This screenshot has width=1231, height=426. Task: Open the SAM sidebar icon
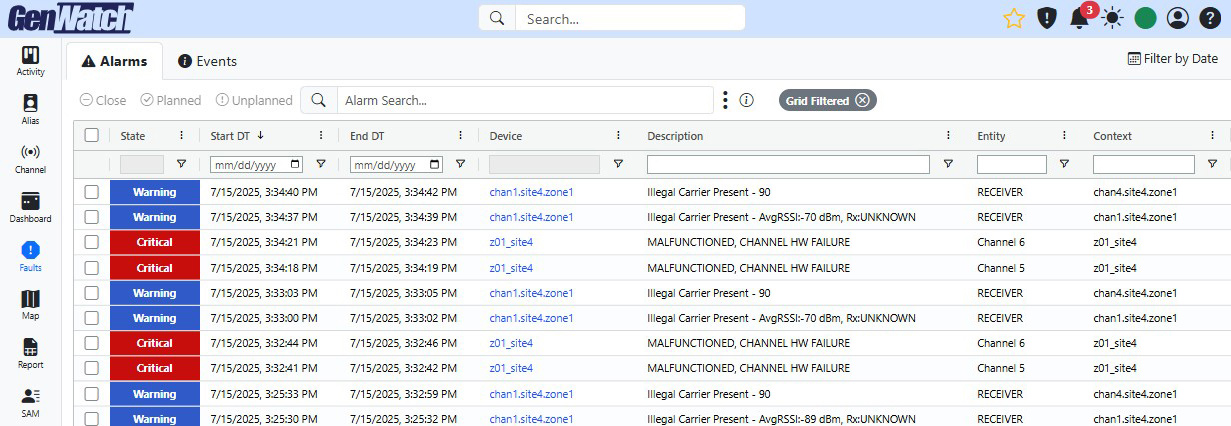coord(30,403)
